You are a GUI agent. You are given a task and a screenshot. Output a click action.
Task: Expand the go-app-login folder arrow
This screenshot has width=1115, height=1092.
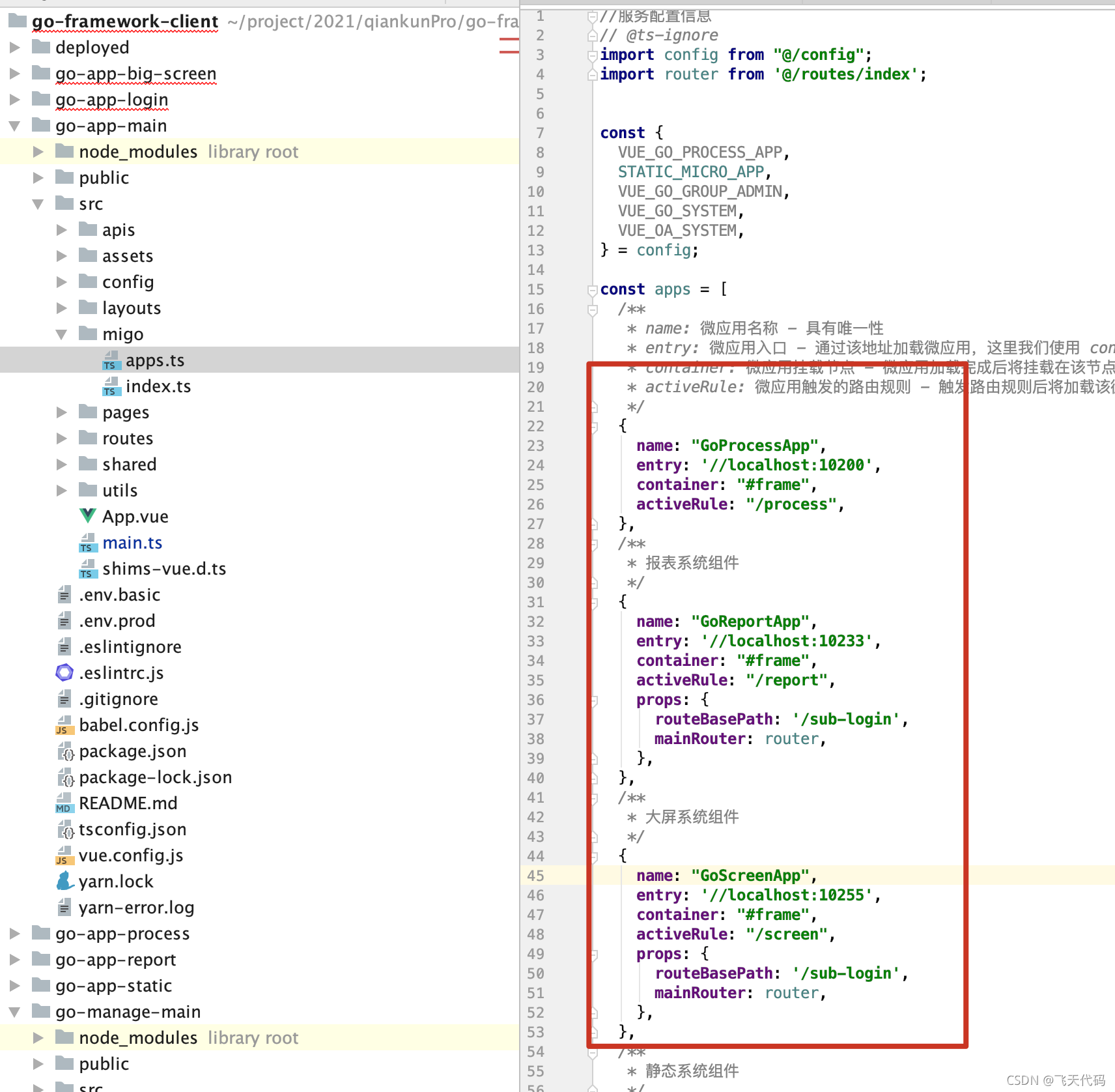14,99
